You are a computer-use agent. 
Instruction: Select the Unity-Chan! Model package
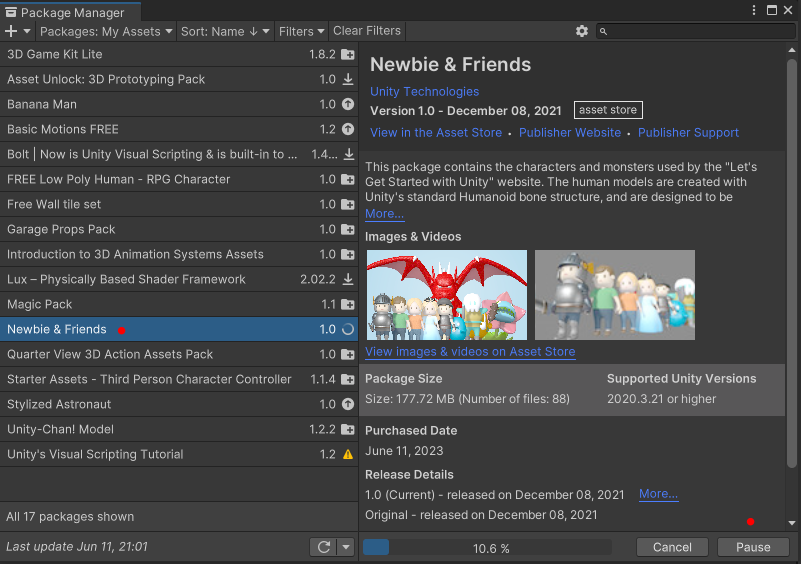point(179,429)
